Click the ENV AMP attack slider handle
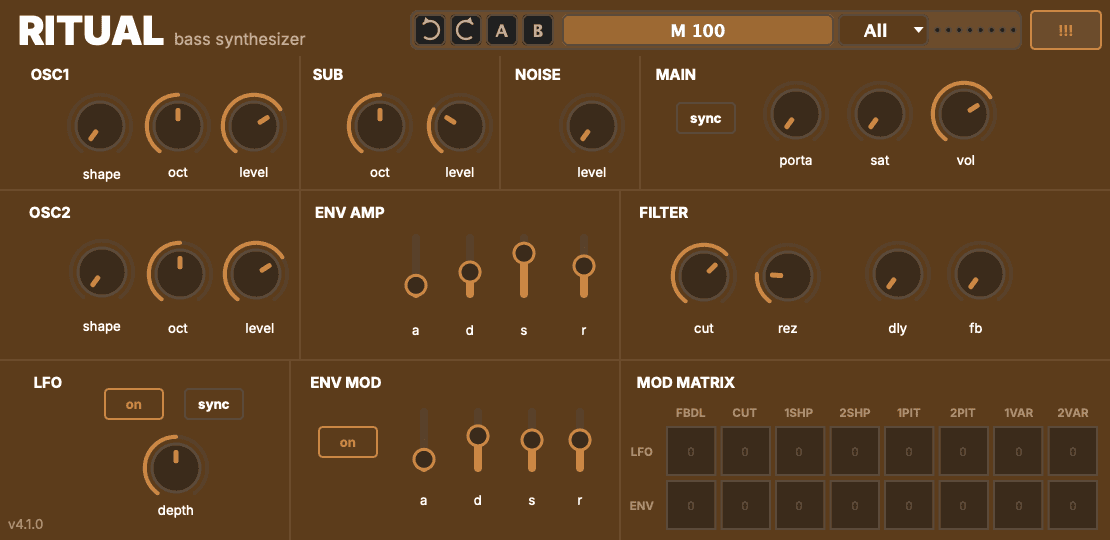The image size is (1110, 540). [x=416, y=286]
